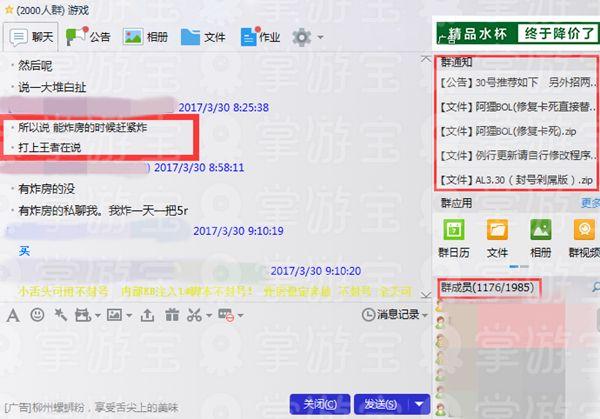Open the 阿狸BOL(修复卡死).zip file notice
The width and height of the screenshot is (600, 419).
pos(508,131)
